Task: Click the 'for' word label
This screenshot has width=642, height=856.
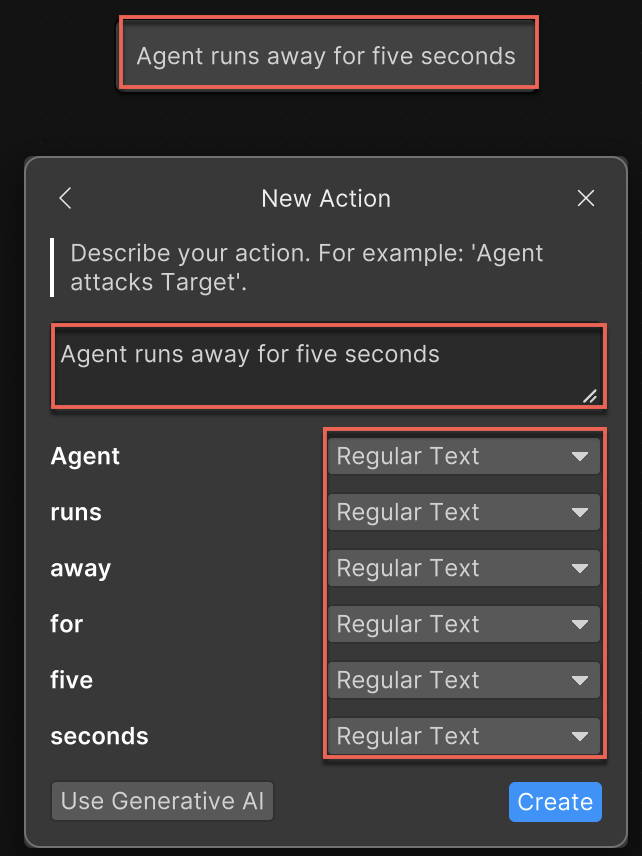Action: pos(67,625)
